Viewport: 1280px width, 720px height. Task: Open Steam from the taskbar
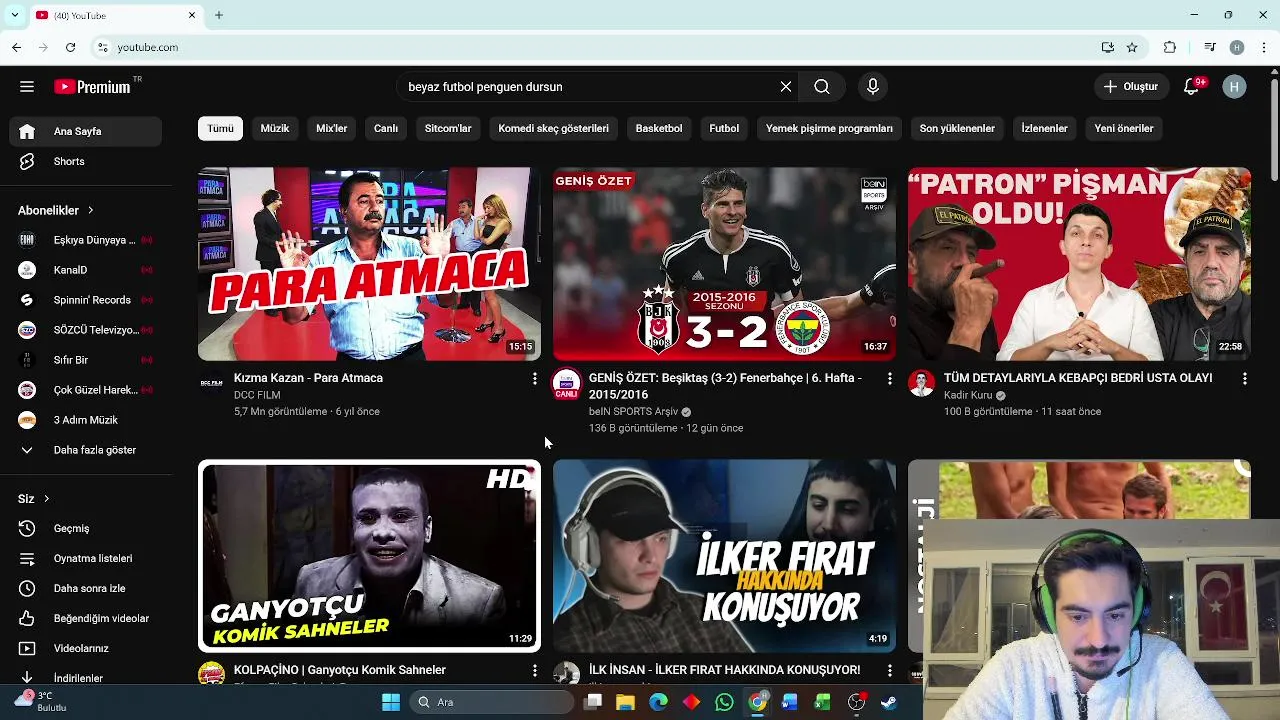pos(889,702)
